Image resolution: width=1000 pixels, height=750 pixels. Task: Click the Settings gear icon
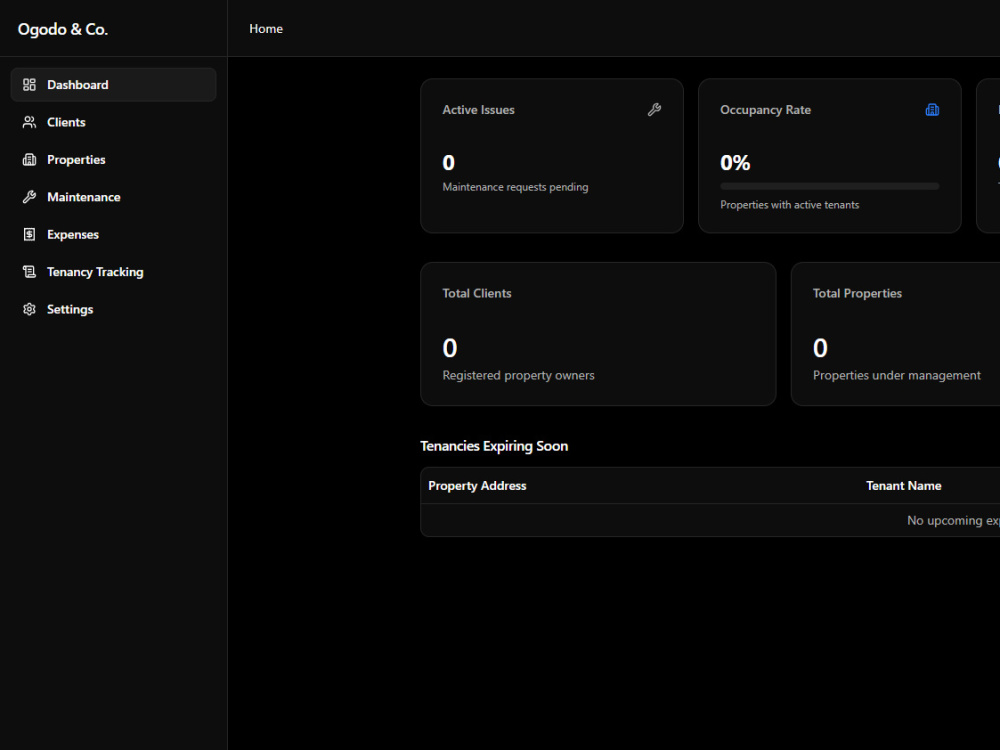(29, 309)
